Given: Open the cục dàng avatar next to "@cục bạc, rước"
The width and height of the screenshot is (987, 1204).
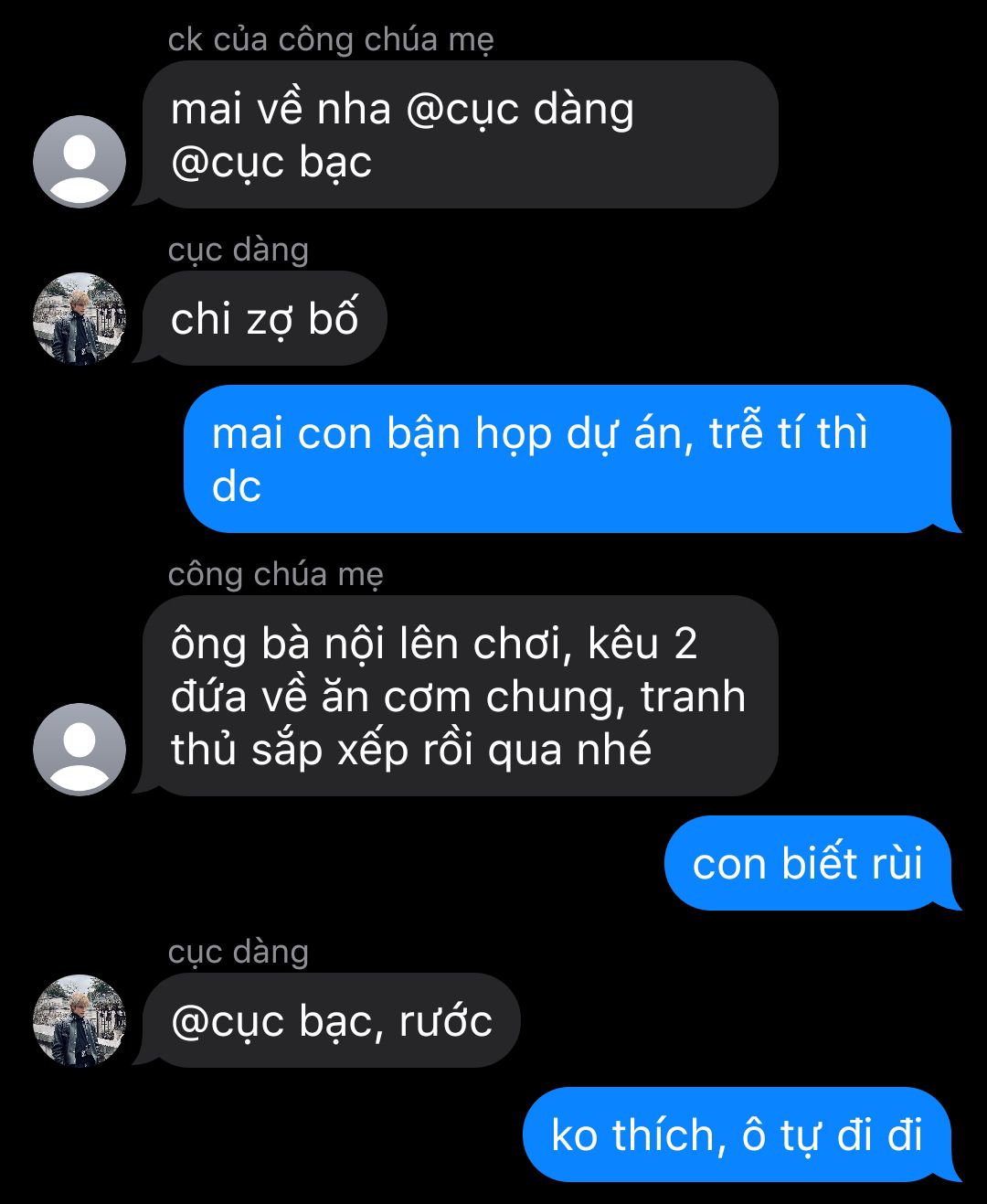Looking at the screenshot, I should click(80, 1020).
